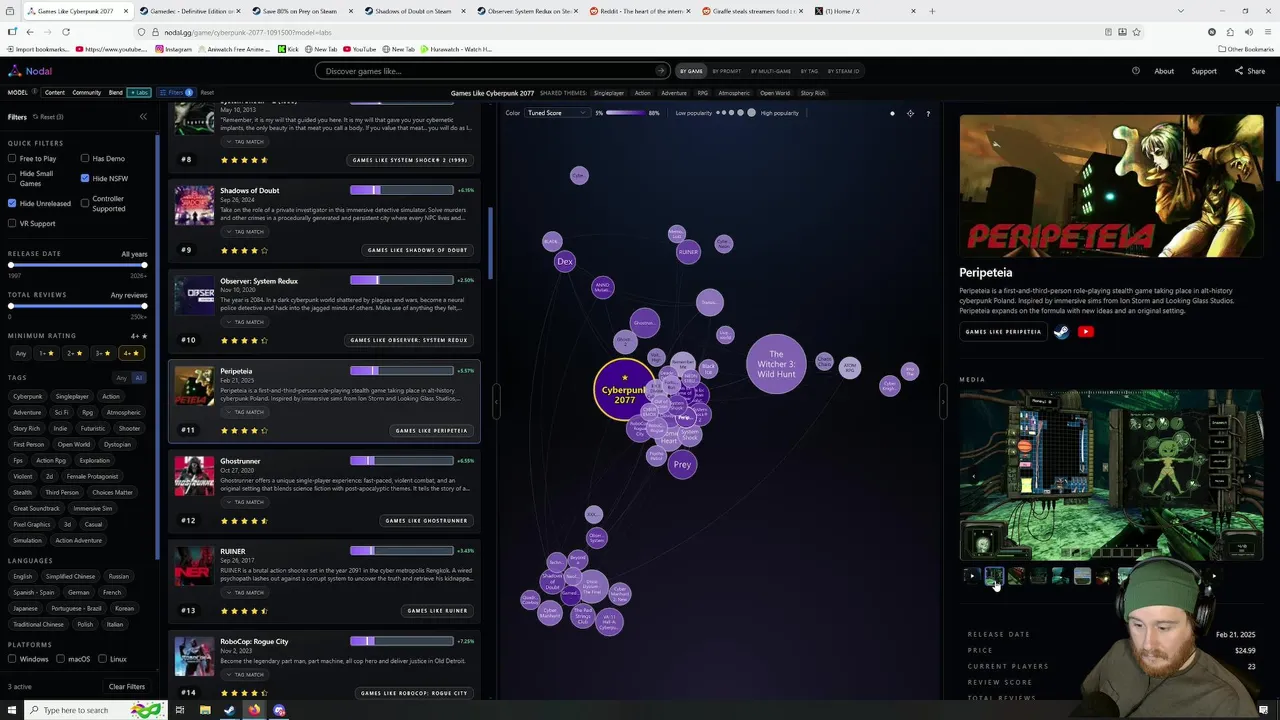Image resolution: width=1280 pixels, height=720 pixels.
Task: Open the About page
Action: pyautogui.click(x=1164, y=71)
